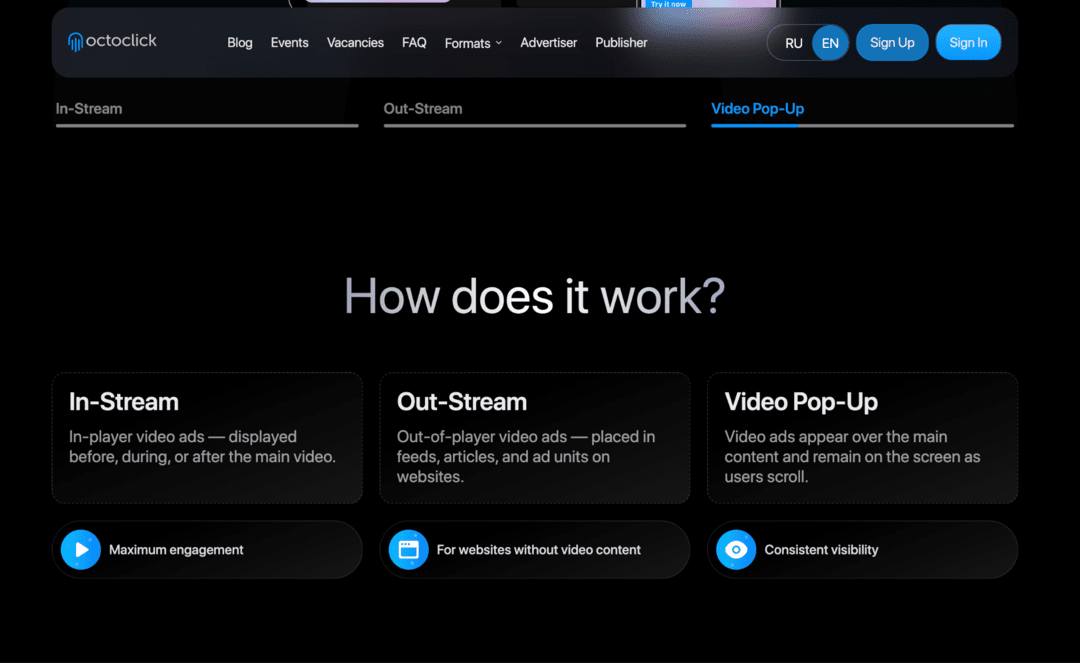Switch language to RU
The width and height of the screenshot is (1080, 663).
[793, 43]
